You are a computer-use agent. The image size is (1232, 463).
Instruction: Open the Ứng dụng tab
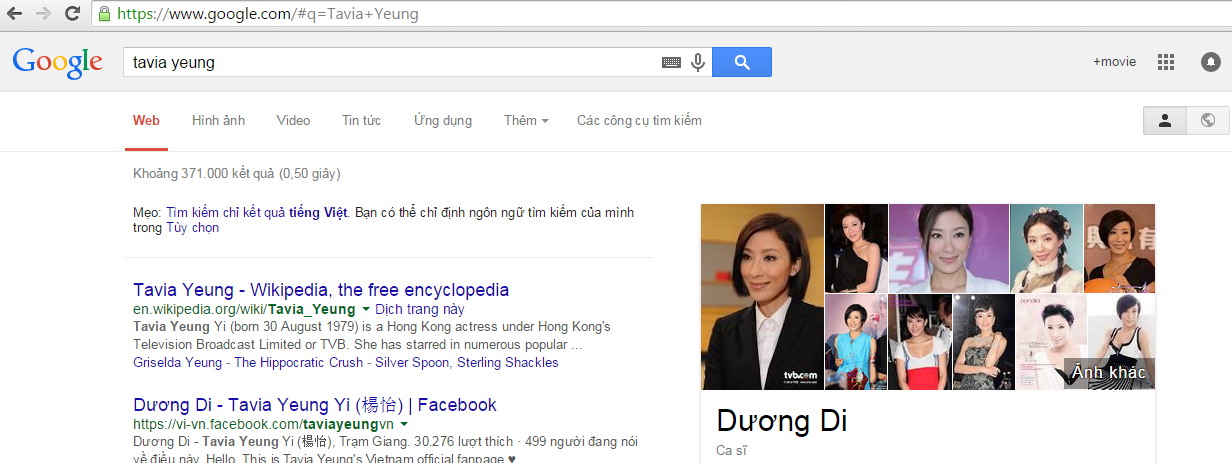click(443, 120)
